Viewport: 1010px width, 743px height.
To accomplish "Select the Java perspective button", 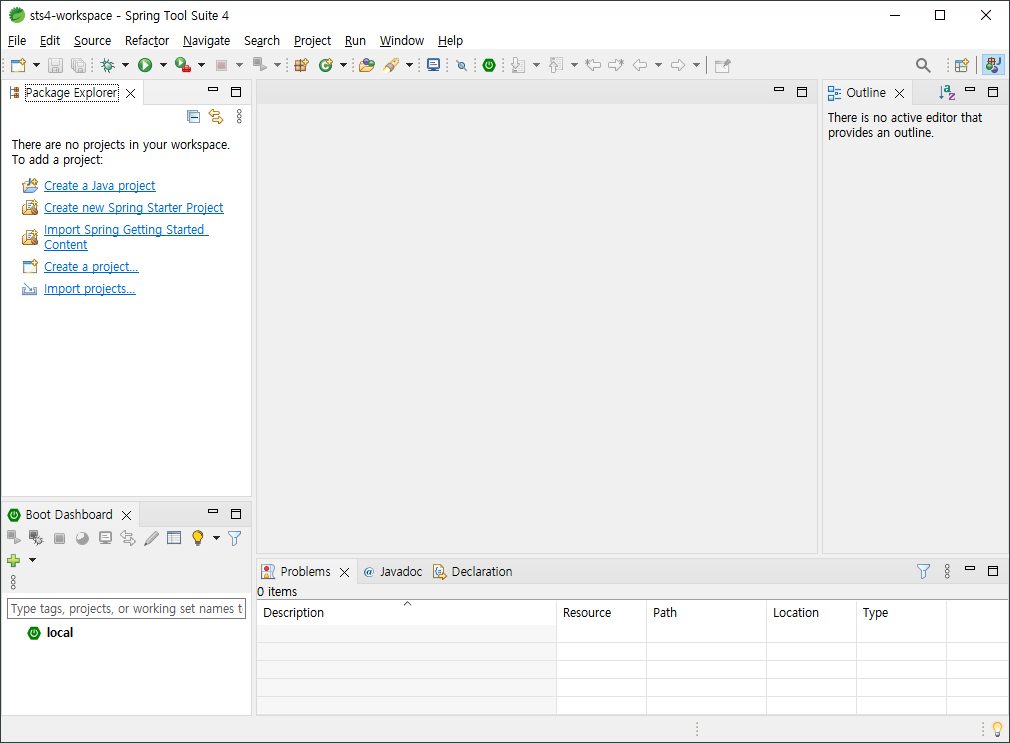I will click(993, 65).
